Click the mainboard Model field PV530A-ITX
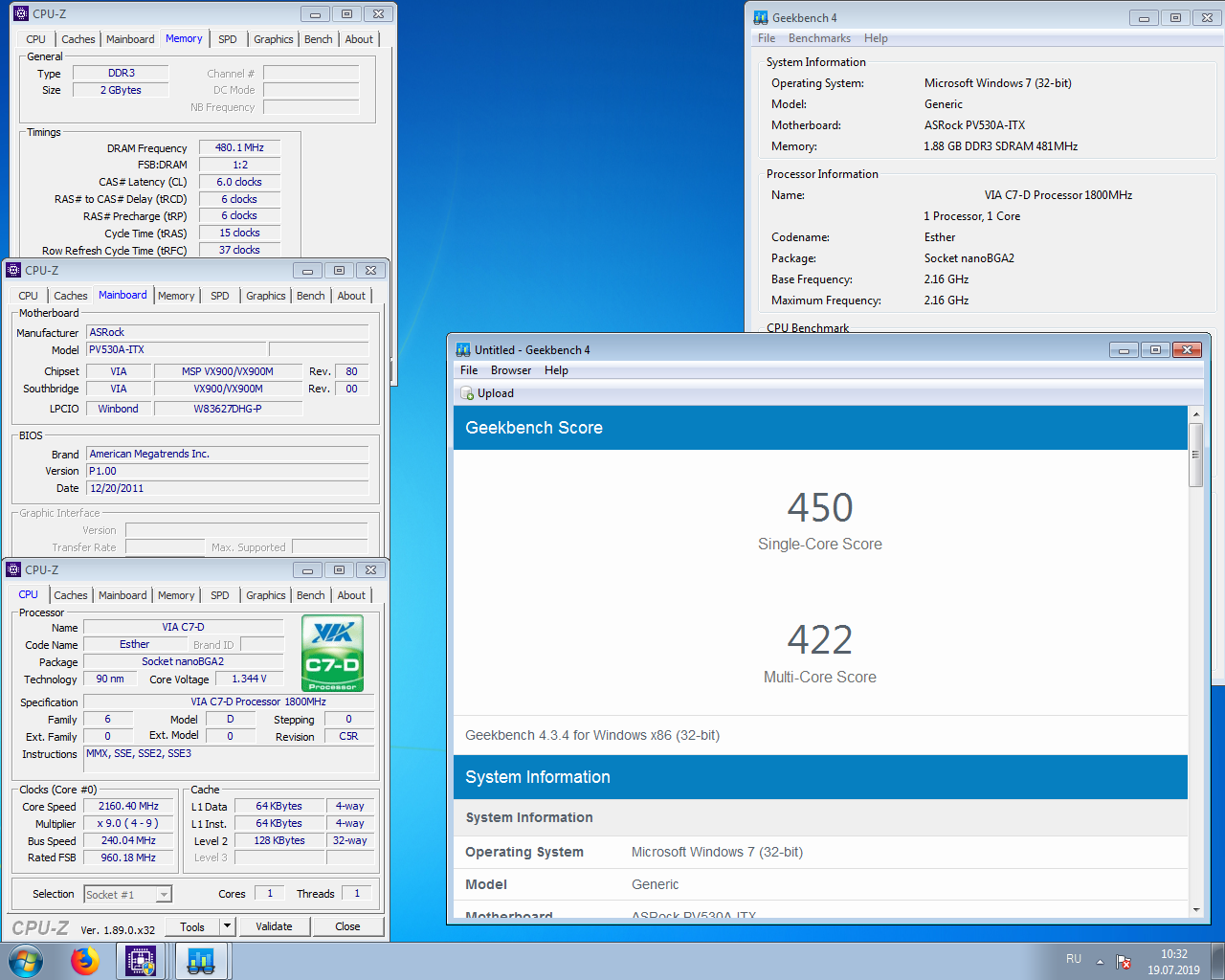This screenshot has width=1225, height=980. click(x=176, y=349)
